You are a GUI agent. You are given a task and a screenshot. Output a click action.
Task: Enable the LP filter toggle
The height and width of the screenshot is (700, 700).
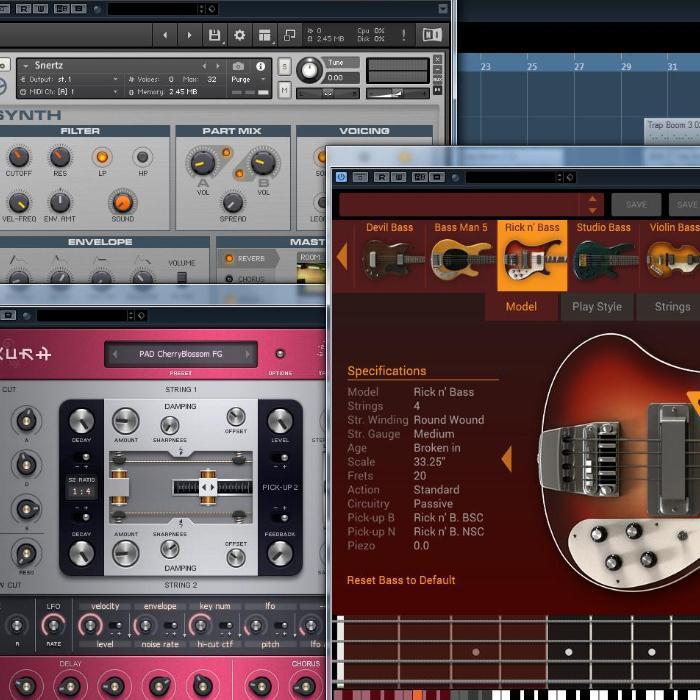pos(102,157)
